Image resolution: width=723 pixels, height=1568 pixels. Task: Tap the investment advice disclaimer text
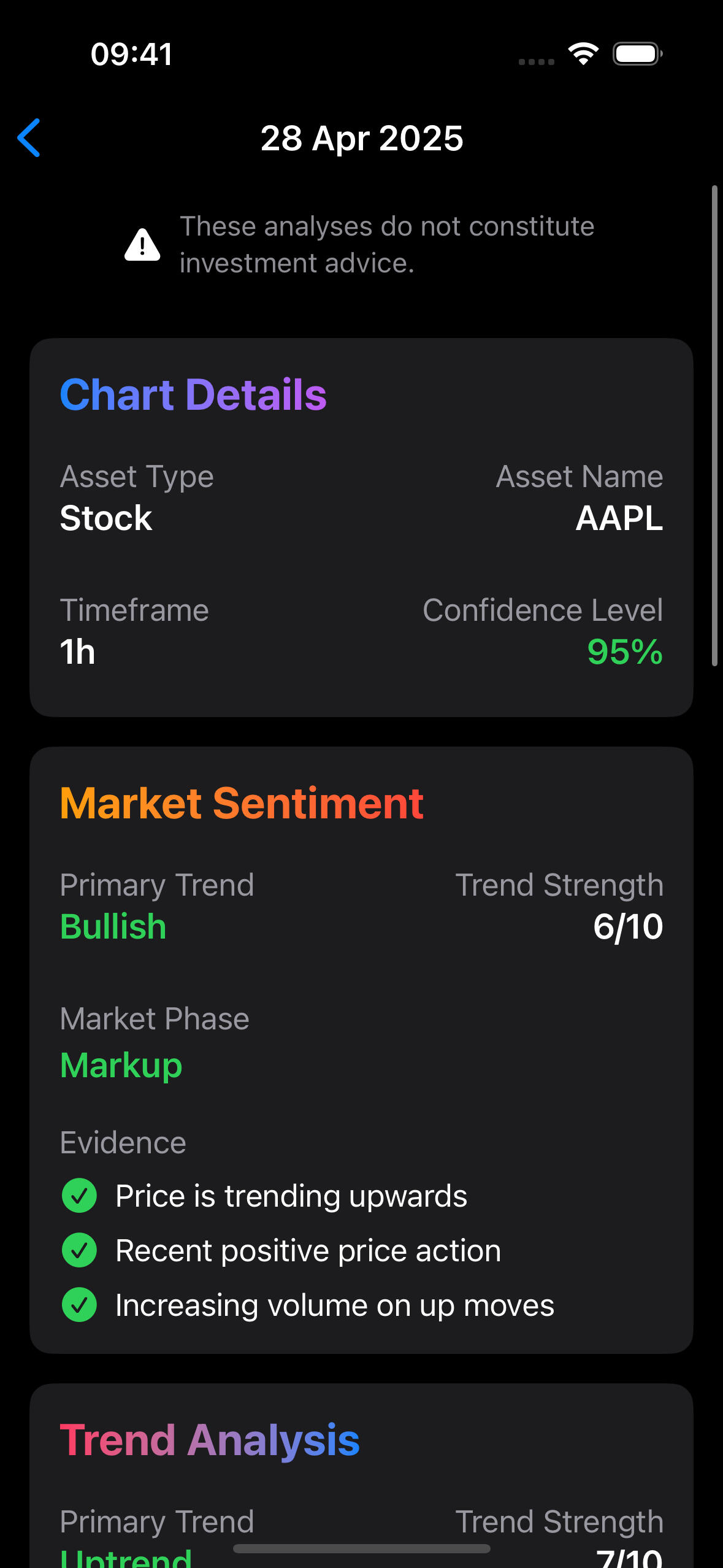386,245
